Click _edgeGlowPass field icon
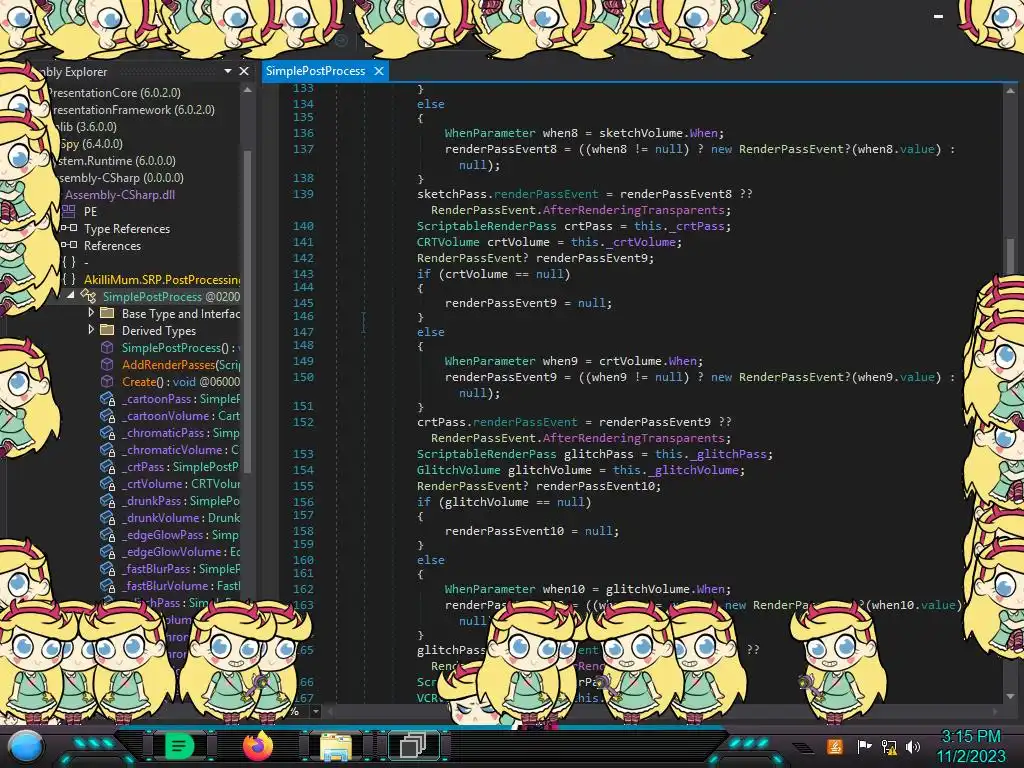 (107, 534)
